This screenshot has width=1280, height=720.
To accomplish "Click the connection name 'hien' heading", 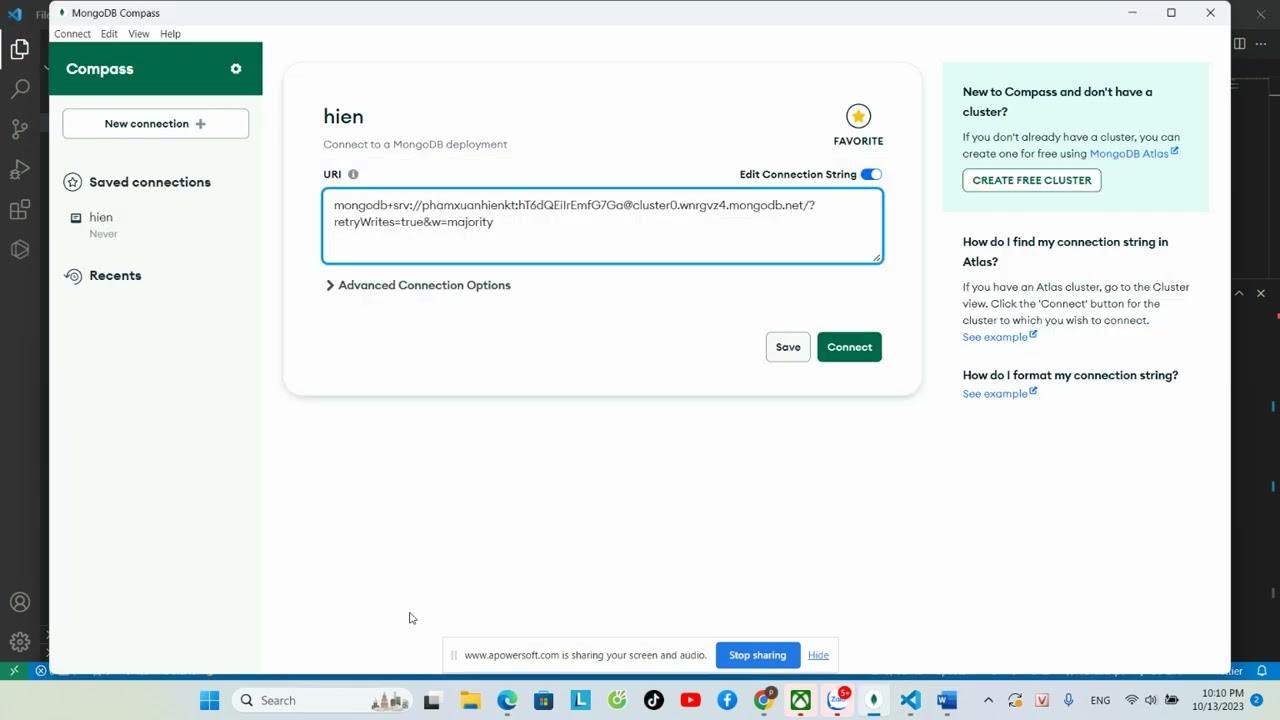I will [x=343, y=117].
